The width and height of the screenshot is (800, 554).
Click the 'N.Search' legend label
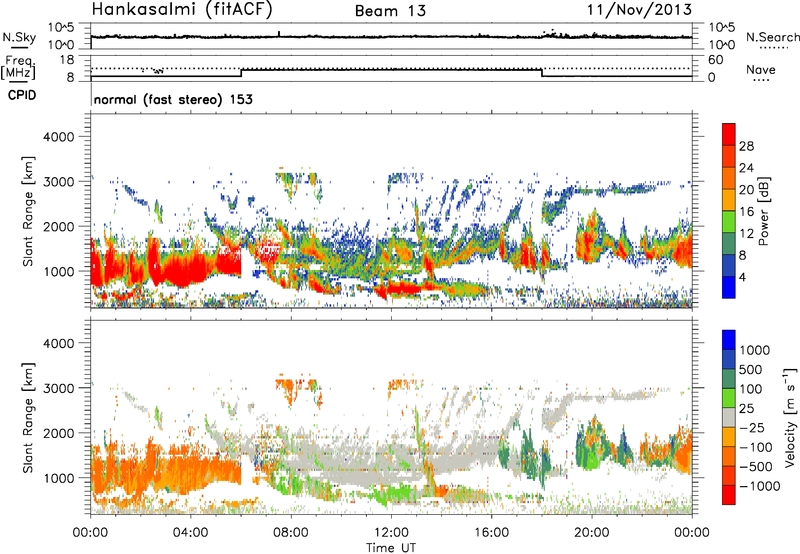click(x=772, y=37)
